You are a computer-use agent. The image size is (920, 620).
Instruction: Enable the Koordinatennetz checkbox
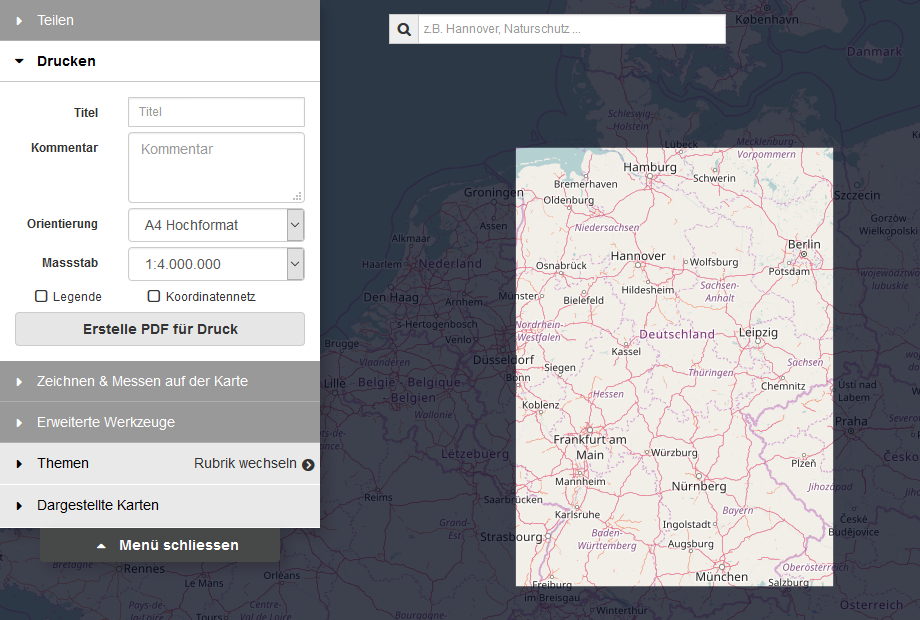[x=153, y=295]
